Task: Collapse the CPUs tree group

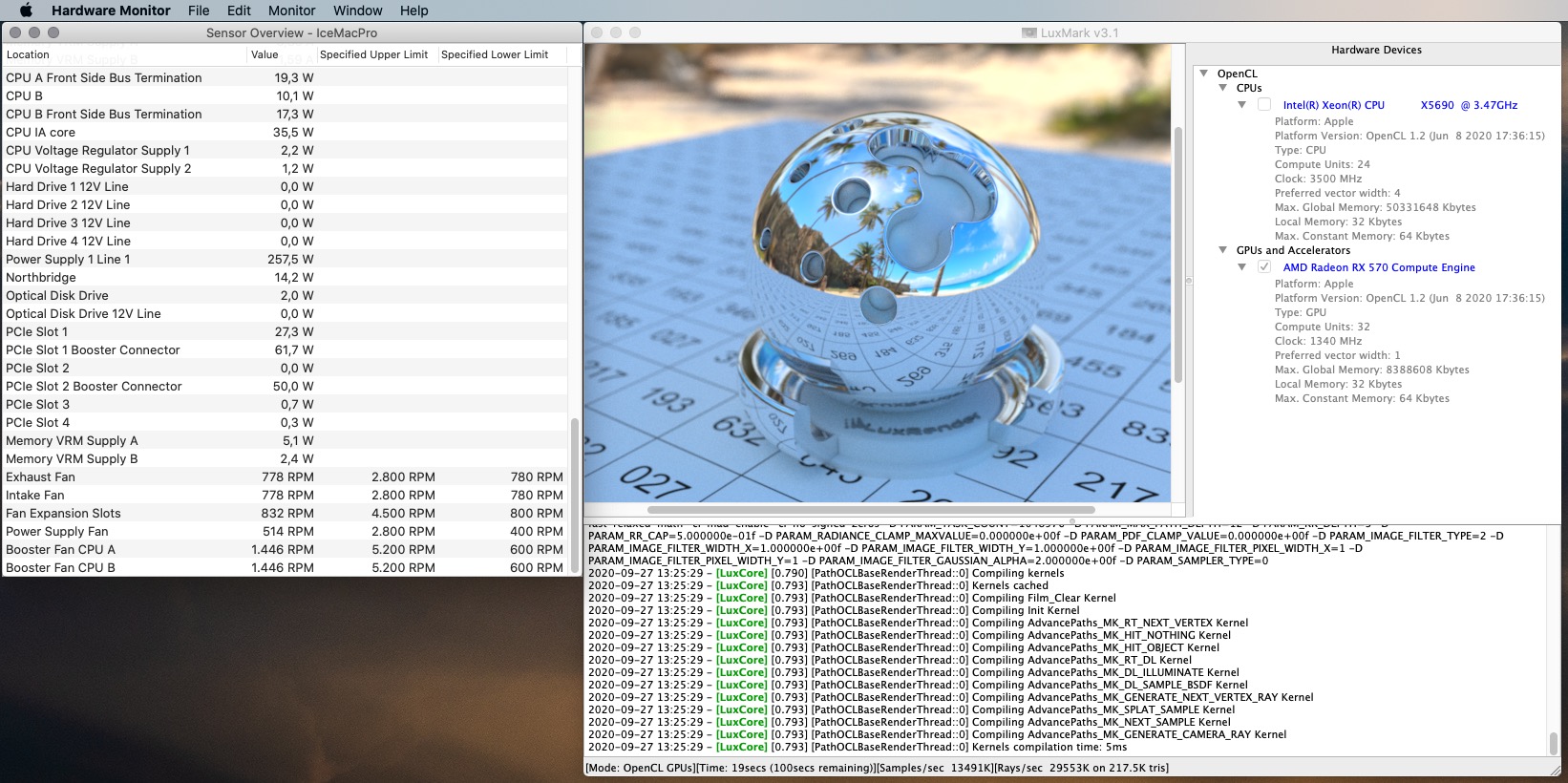Action: tap(1223, 88)
